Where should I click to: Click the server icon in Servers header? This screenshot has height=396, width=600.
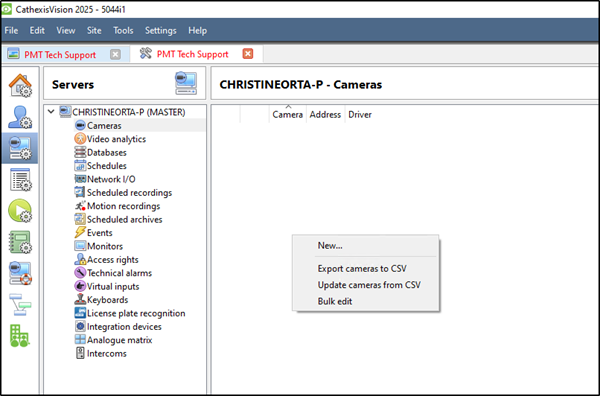186,83
